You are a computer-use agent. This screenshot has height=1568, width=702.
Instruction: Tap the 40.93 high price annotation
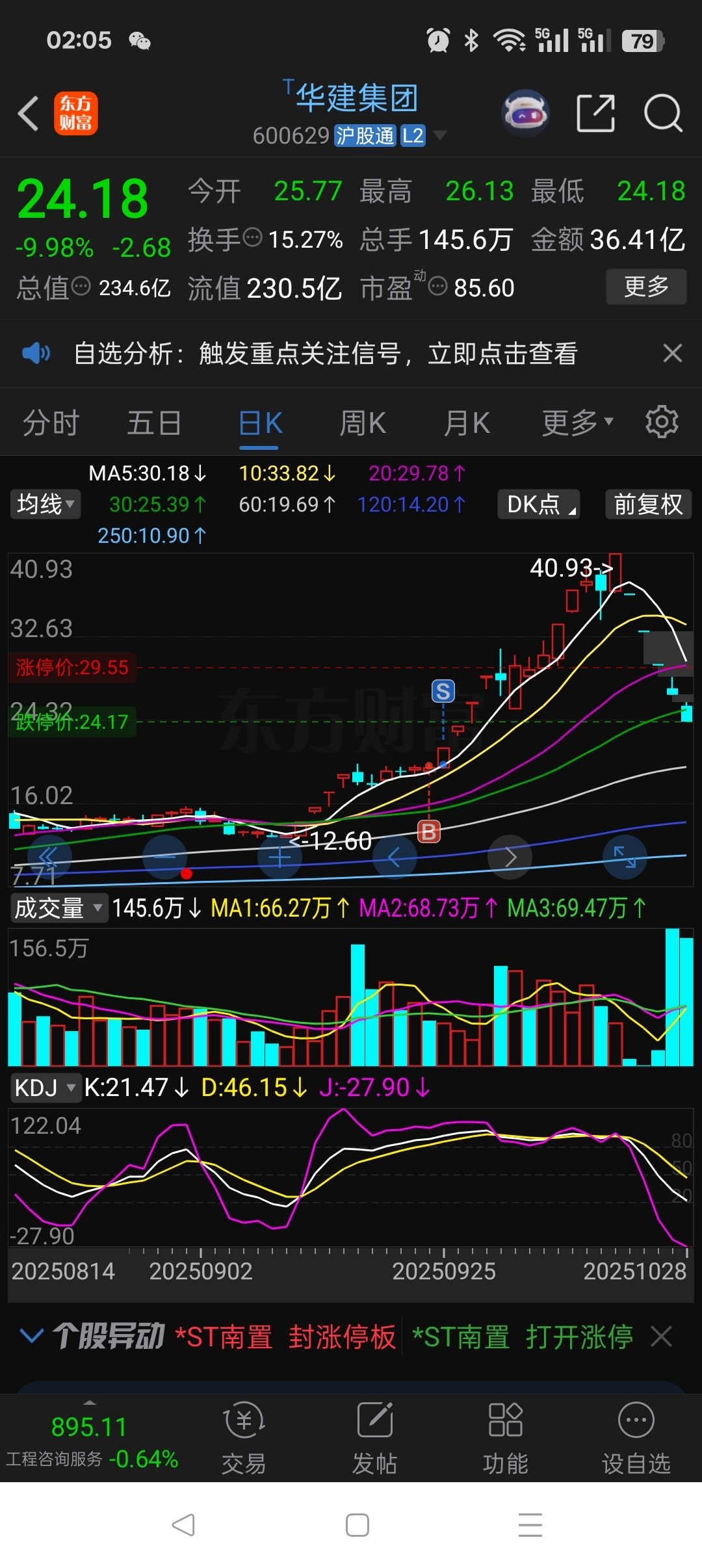click(571, 568)
